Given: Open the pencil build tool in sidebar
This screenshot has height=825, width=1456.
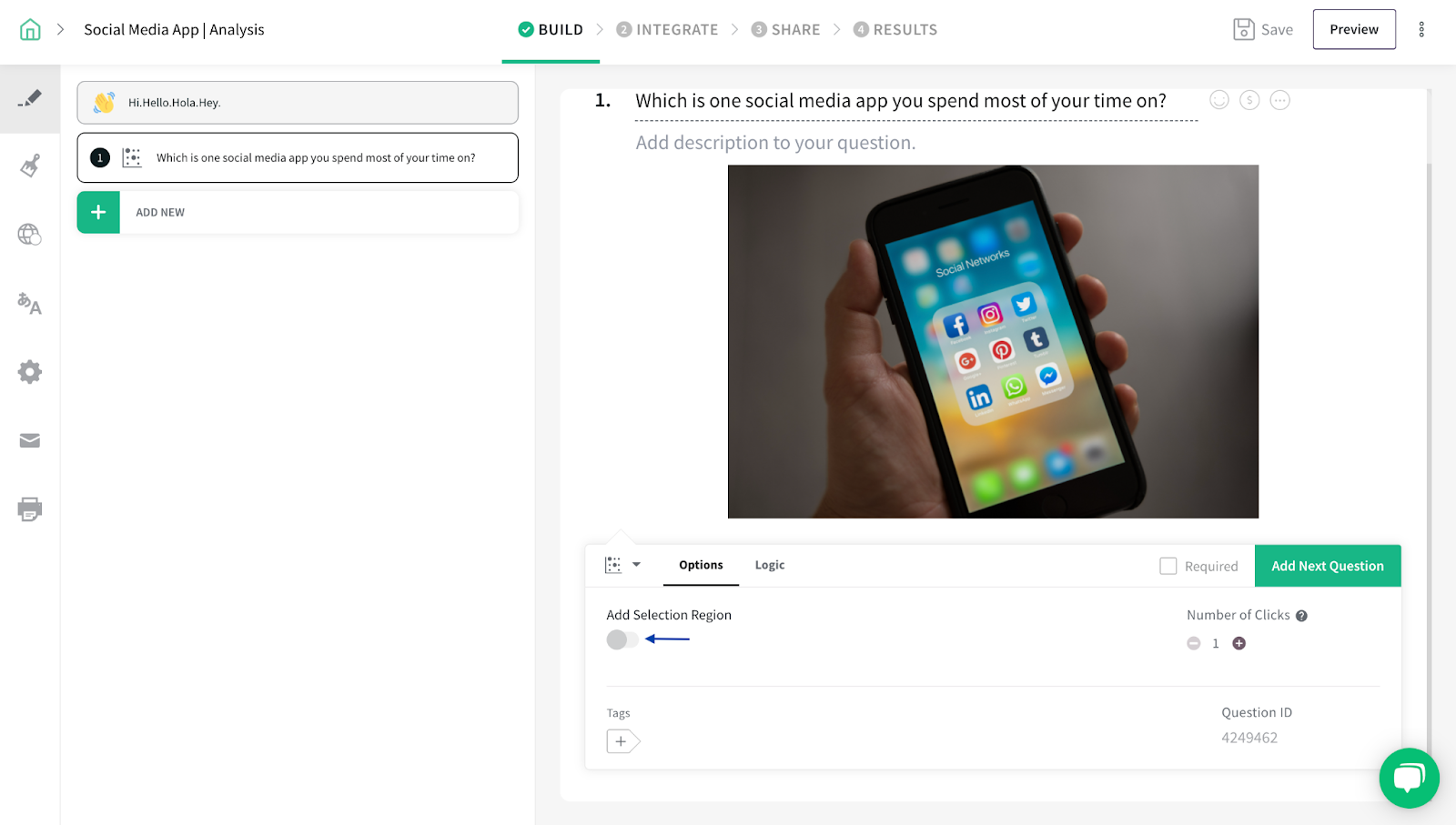Looking at the screenshot, I should click(x=30, y=98).
